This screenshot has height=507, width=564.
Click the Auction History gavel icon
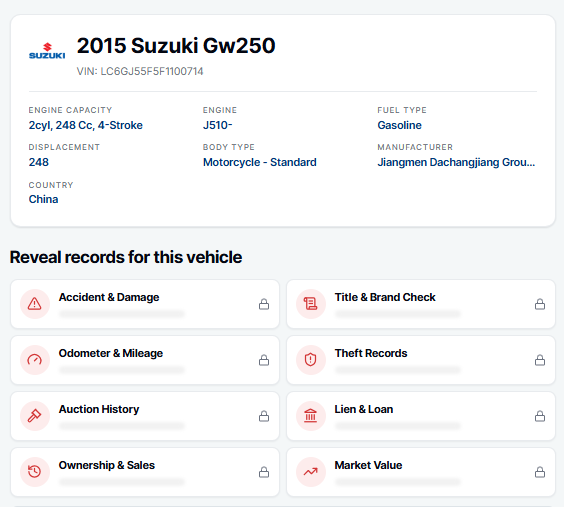pyautogui.click(x=35, y=416)
